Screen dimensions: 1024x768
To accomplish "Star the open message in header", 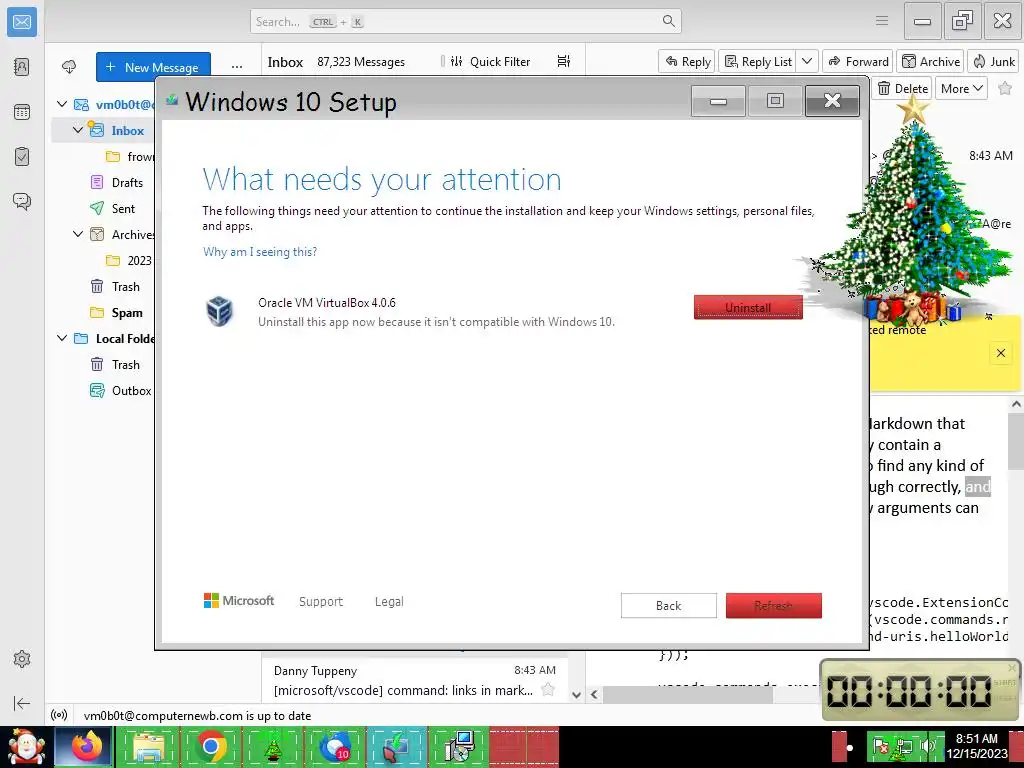I will 1005,88.
